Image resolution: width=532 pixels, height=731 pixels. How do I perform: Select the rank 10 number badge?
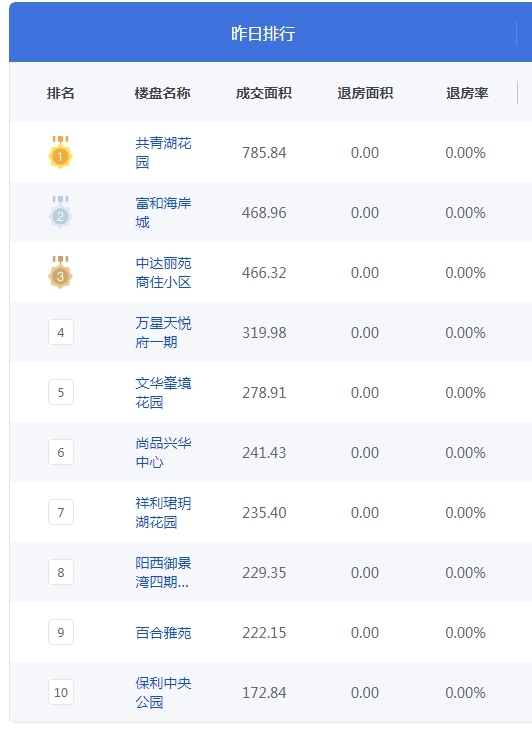coord(61,692)
